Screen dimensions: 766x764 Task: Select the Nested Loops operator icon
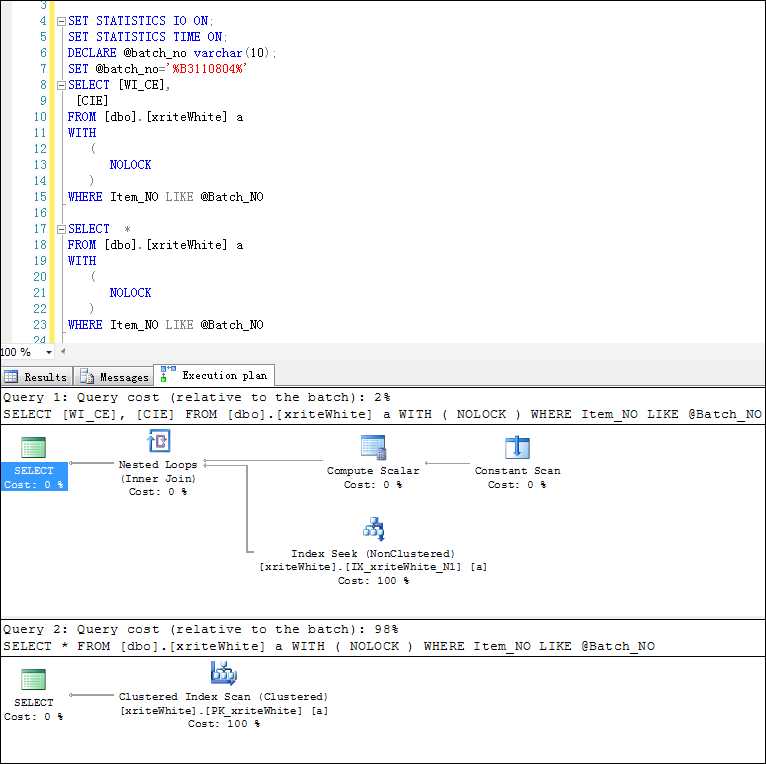(159, 441)
